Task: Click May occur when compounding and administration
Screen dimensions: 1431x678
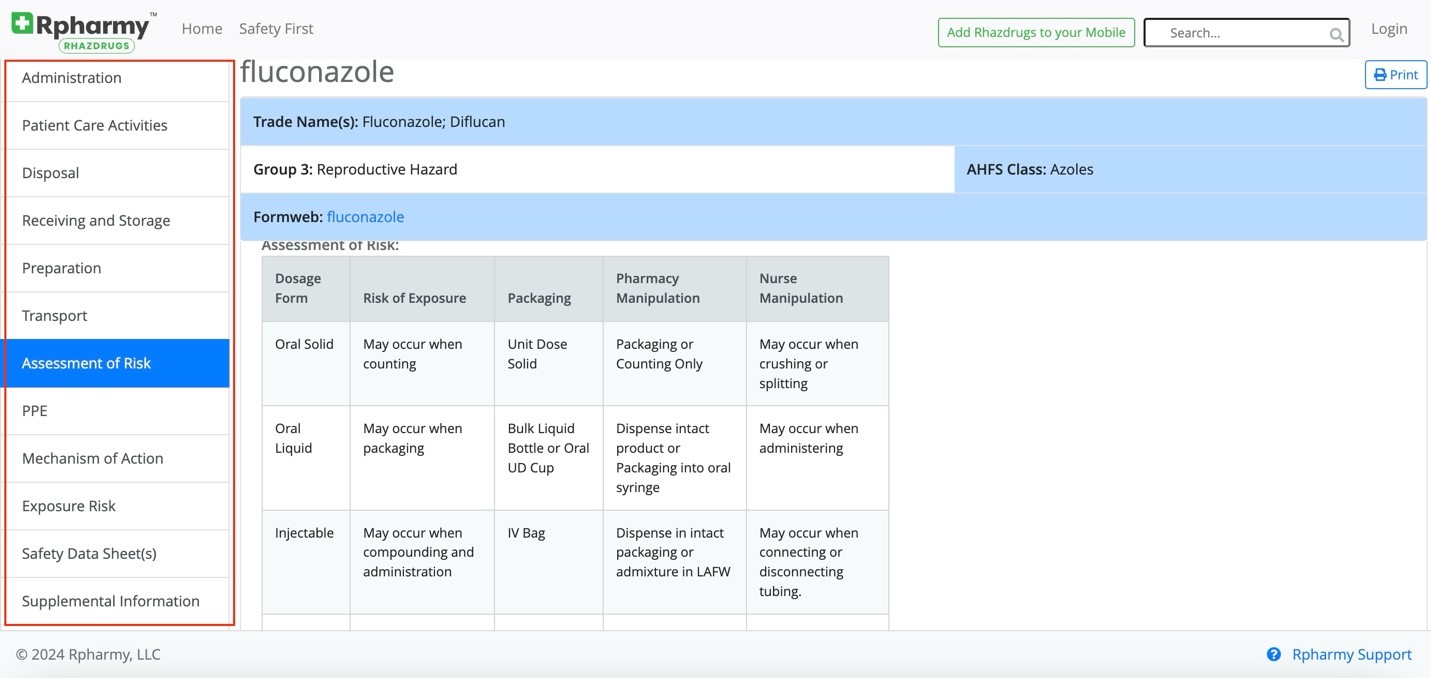Action: (422, 562)
